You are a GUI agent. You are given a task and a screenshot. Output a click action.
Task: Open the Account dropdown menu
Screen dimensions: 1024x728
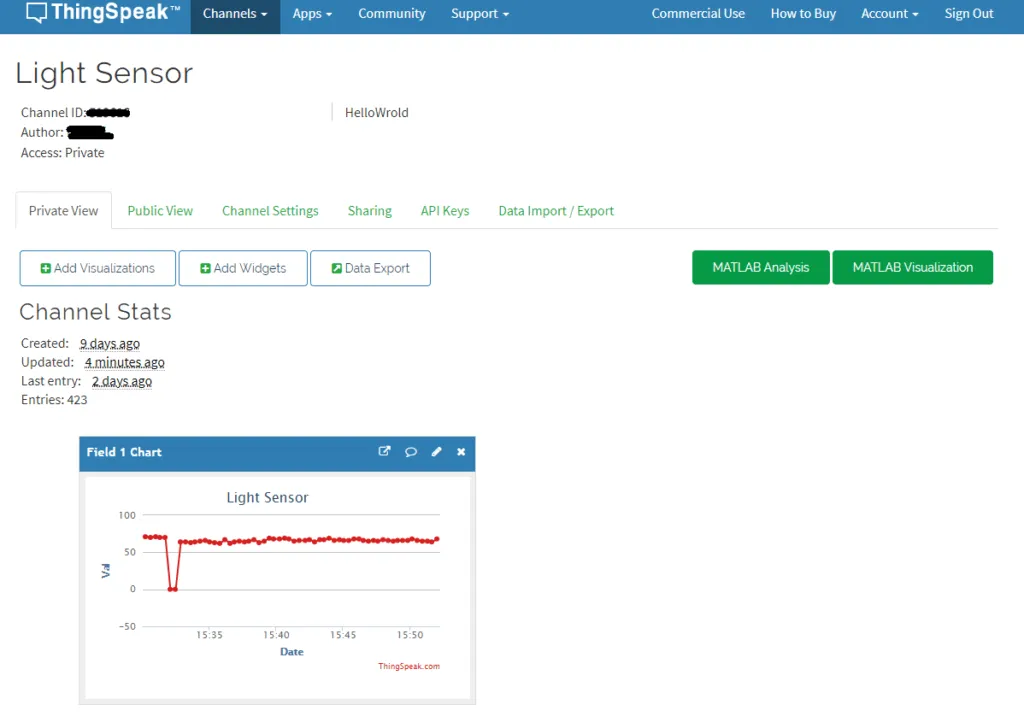[x=890, y=14]
